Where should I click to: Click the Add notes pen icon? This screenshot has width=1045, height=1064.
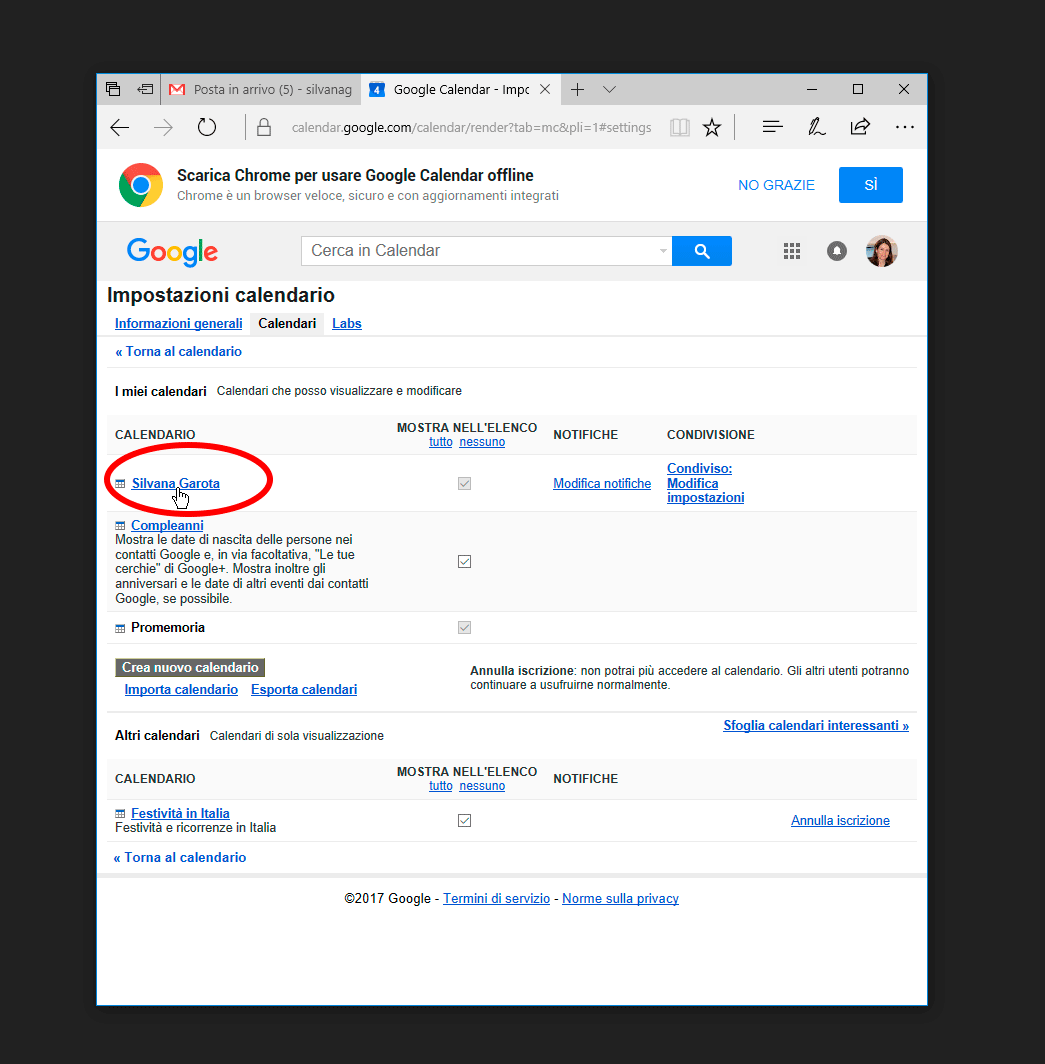click(816, 127)
